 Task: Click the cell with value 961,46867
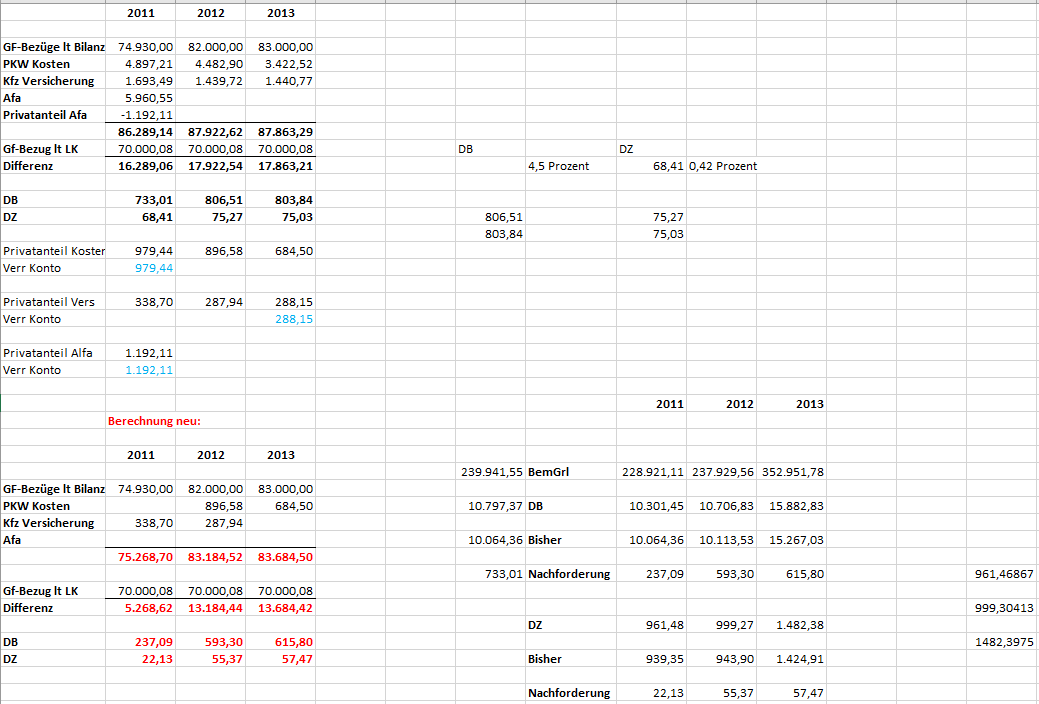1003,574
